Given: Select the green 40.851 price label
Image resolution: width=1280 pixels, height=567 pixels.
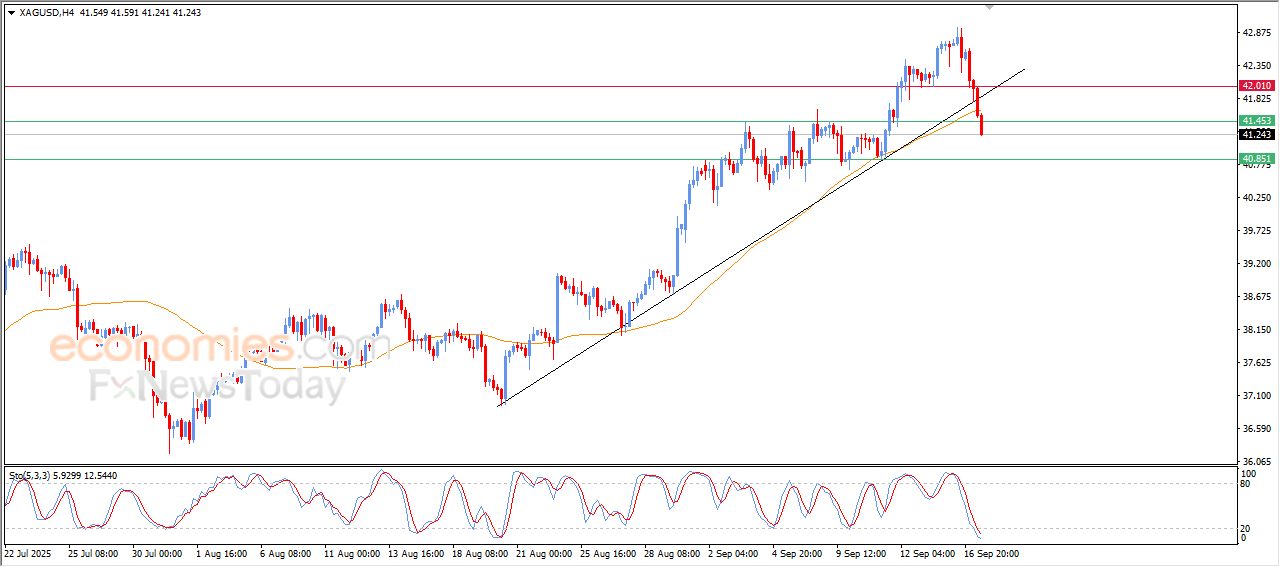Looking at the screenshot, I should pos(1256,159).
